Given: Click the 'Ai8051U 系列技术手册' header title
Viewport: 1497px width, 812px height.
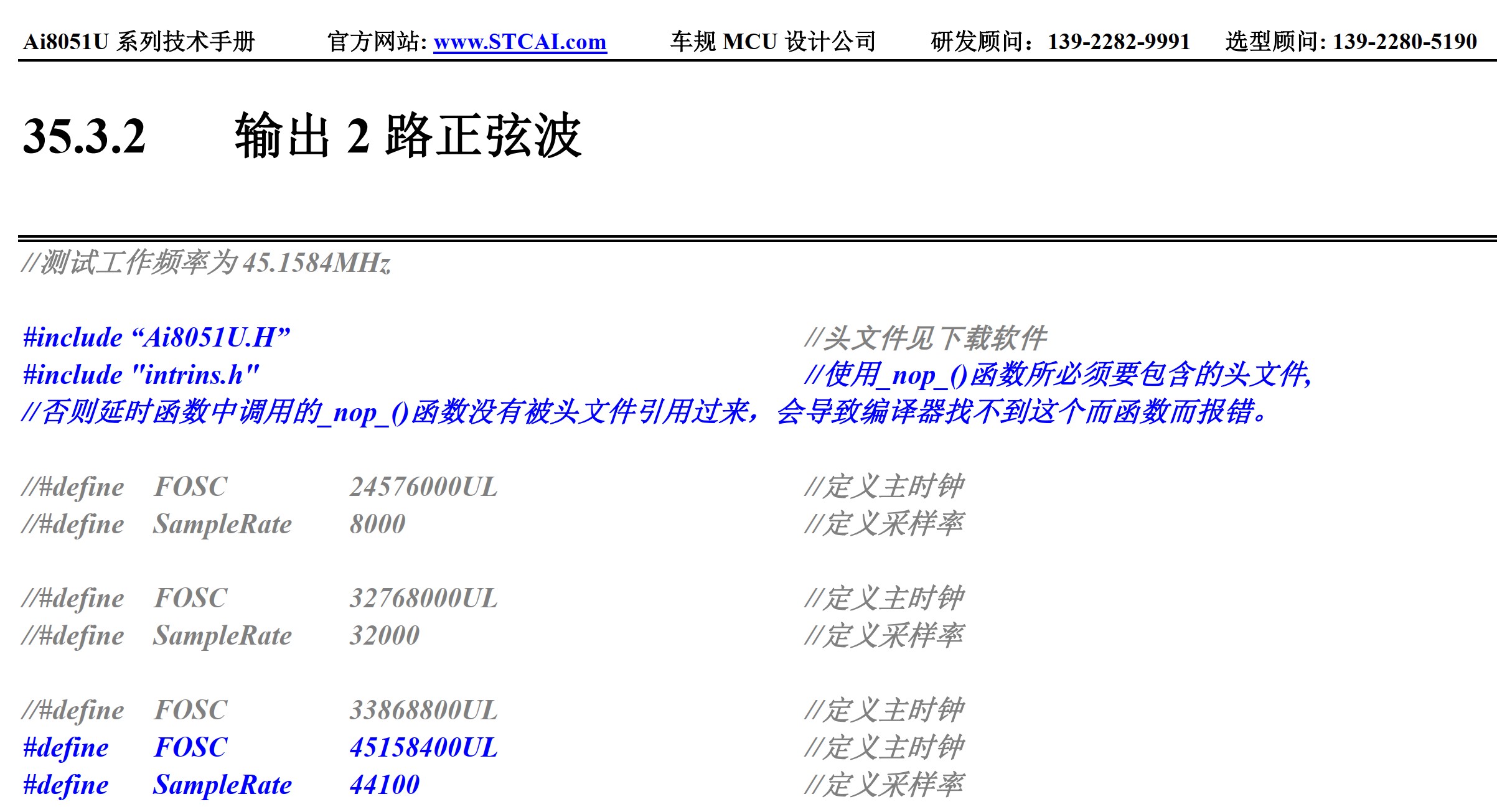Looking at the screenshot, I should pyautogui.click(x=139, y=42).
